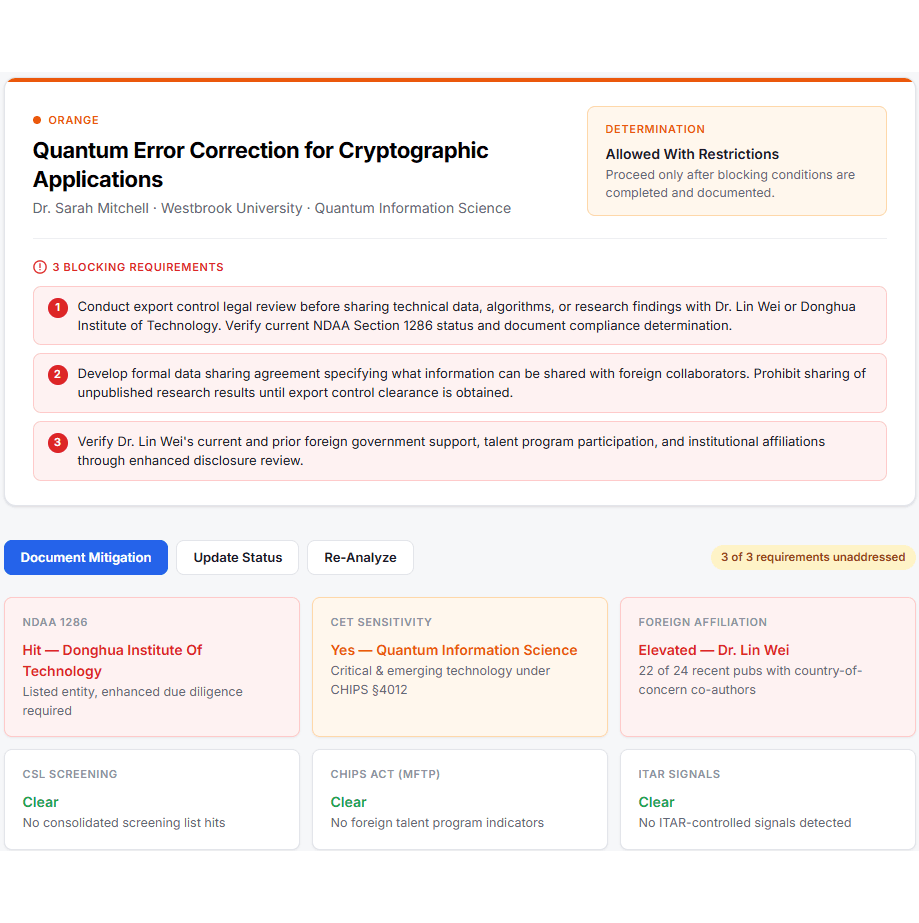919x923 pixels.
Task: Expand the Determination panel
Action: [736, 160]
